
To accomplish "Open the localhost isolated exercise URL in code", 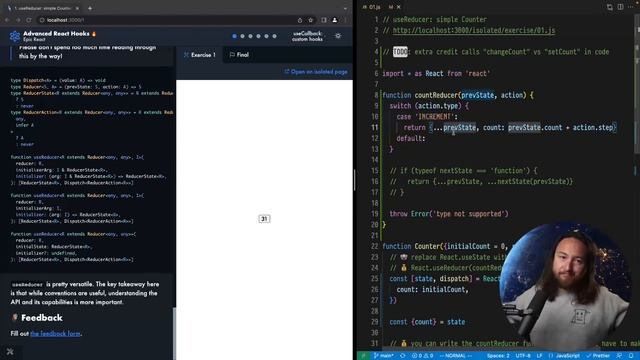I will coord(473,31).
